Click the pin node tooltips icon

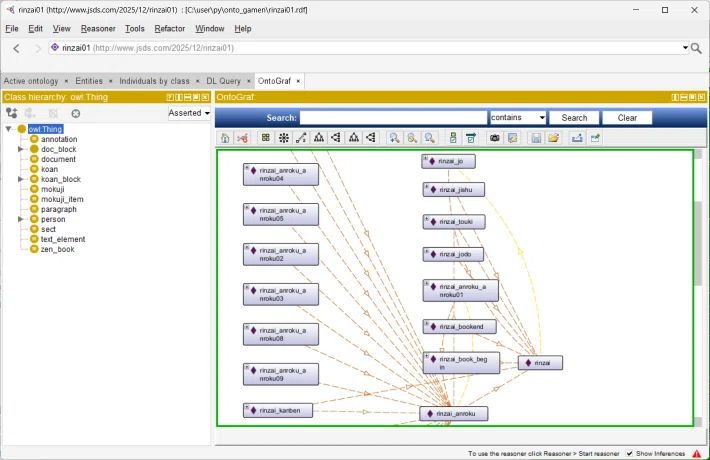[595, 138]
